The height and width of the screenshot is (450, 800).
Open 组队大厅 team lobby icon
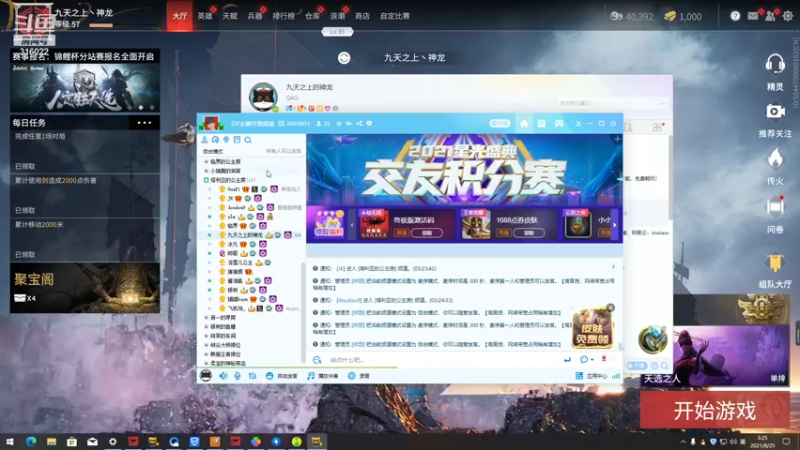(775, 263)
